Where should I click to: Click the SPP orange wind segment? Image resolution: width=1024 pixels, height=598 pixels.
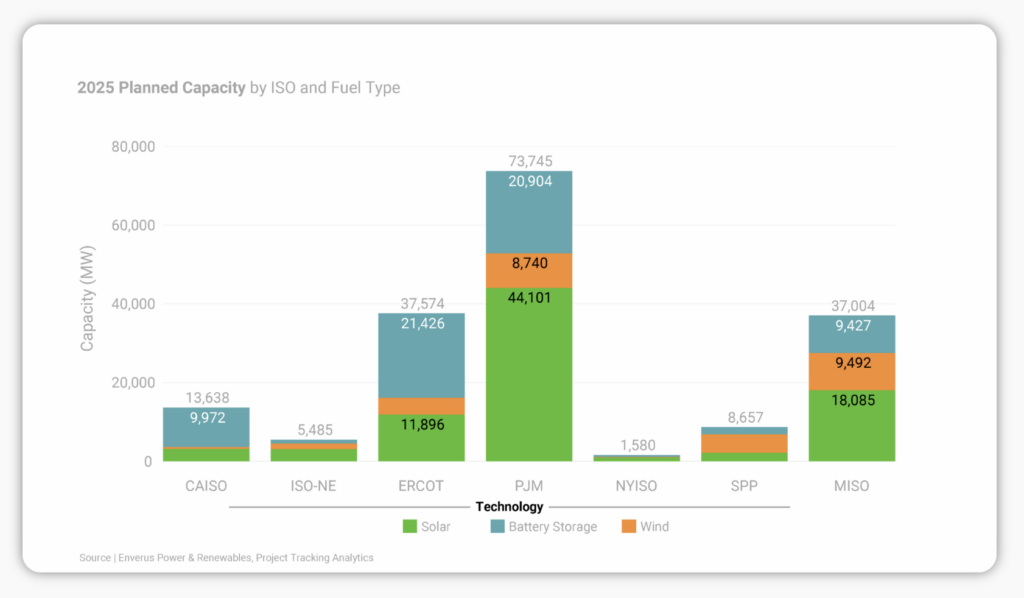tap(744, 443)
